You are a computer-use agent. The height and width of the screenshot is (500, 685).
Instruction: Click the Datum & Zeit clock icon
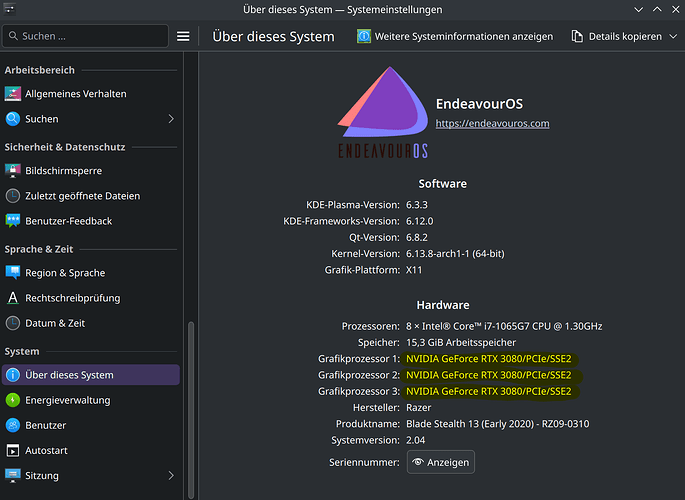pyautogui.click(x=13, y=323)
